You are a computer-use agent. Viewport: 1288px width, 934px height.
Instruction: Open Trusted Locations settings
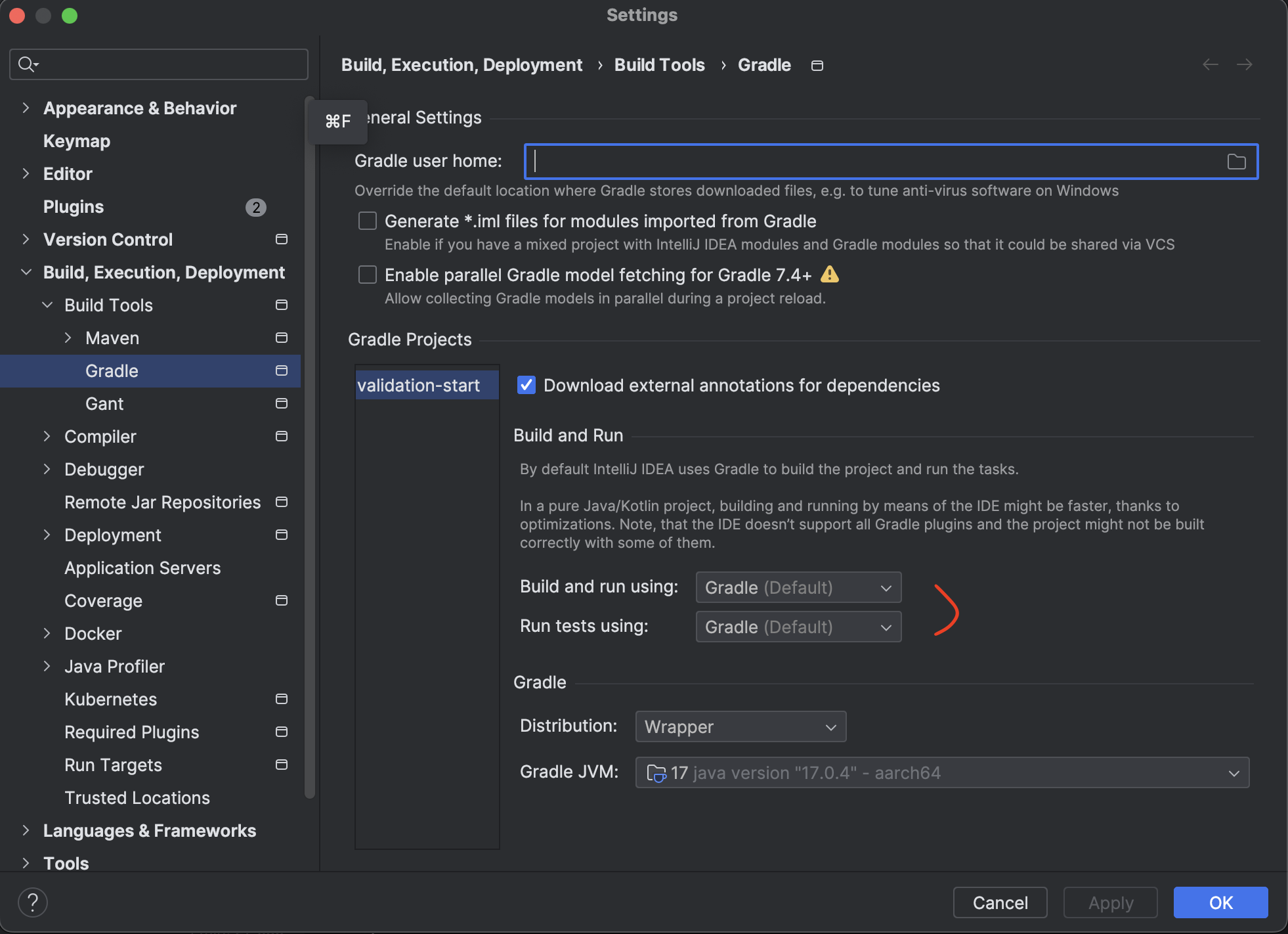[x=137, y=798]
